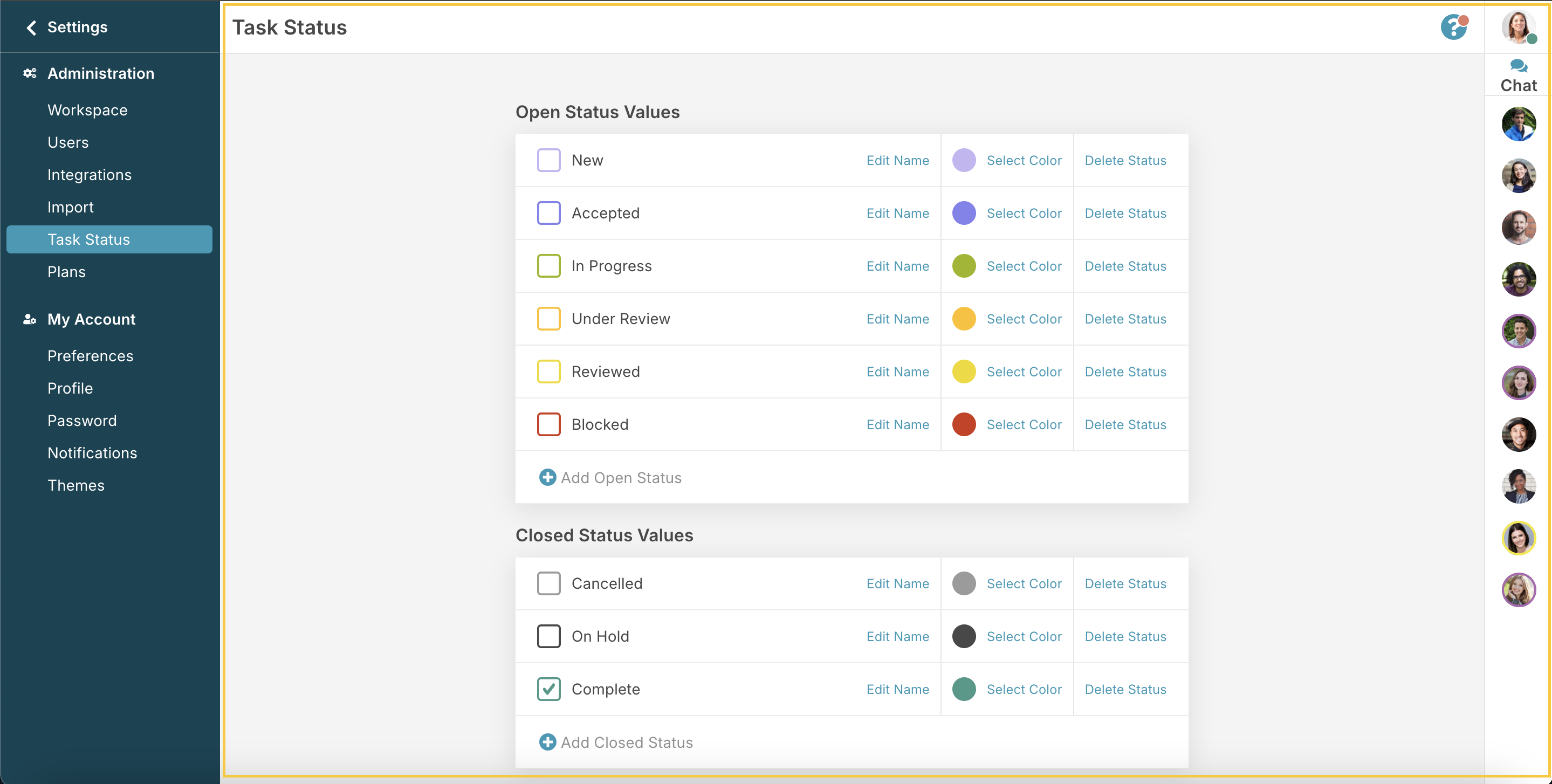Click the first contact avatar below Chat

coord(1519,123)
